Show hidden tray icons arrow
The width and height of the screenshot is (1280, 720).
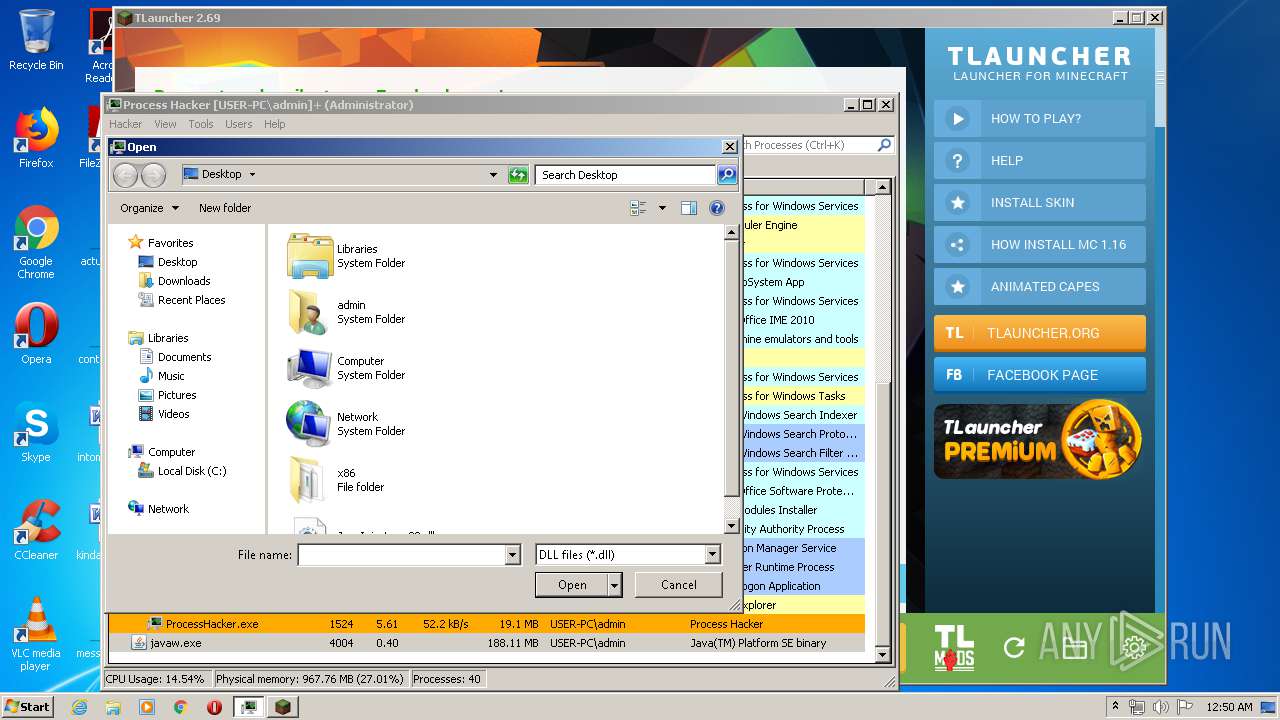tap(1116, 707)
